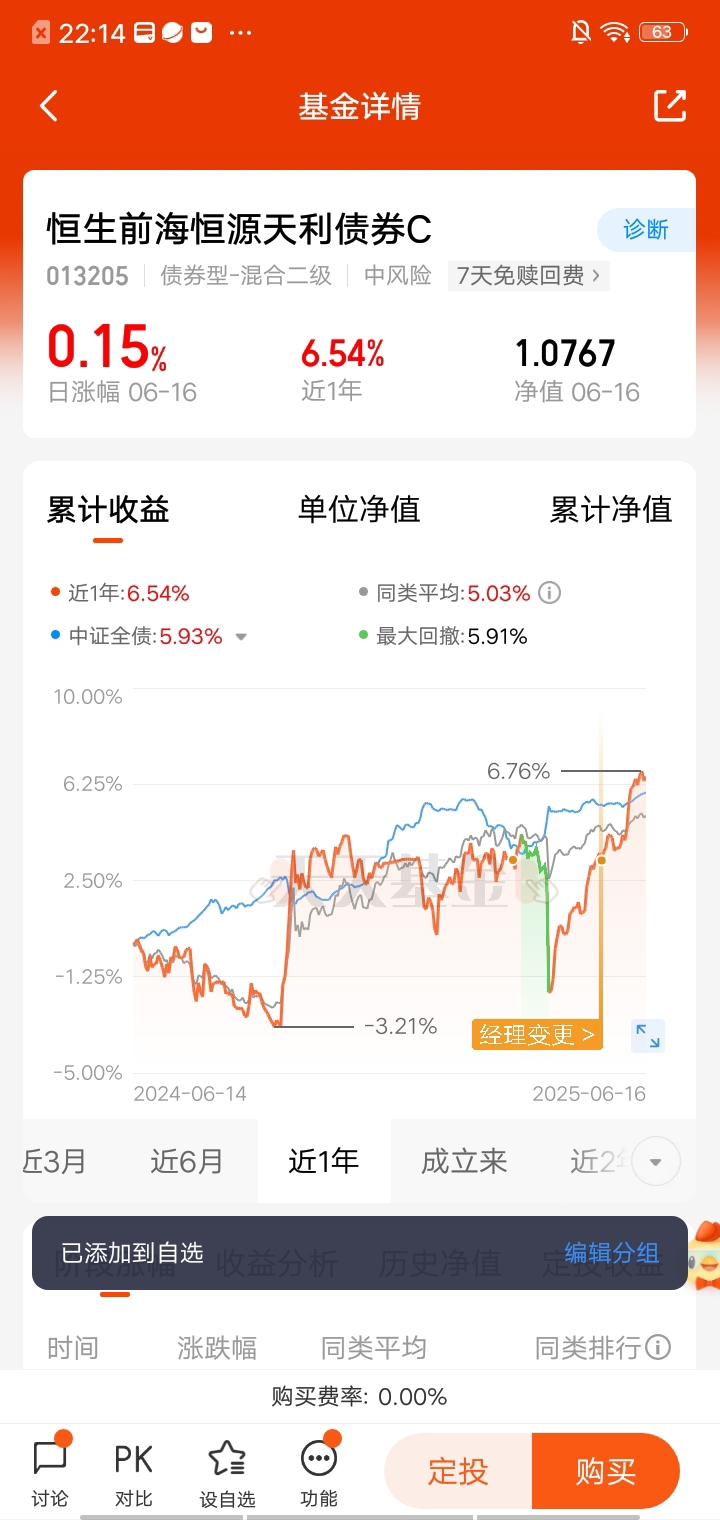This screenshot has height=1520, width=720.
Task: Expand the time range dropdown circle
Action: [x=656, y=1162]
